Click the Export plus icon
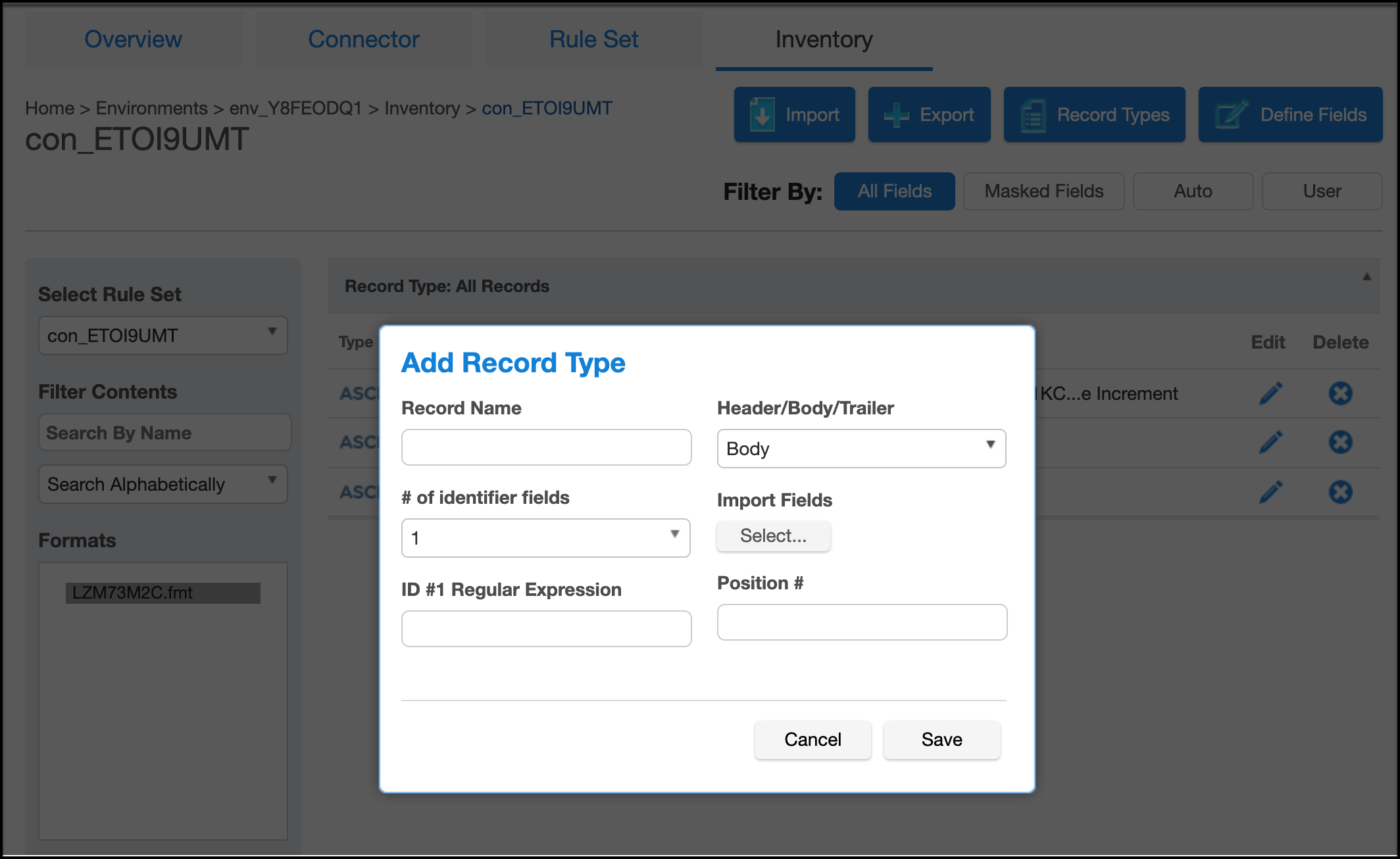Image resolution: width=1400 pixels, height=859 pixels. [896, 115]
